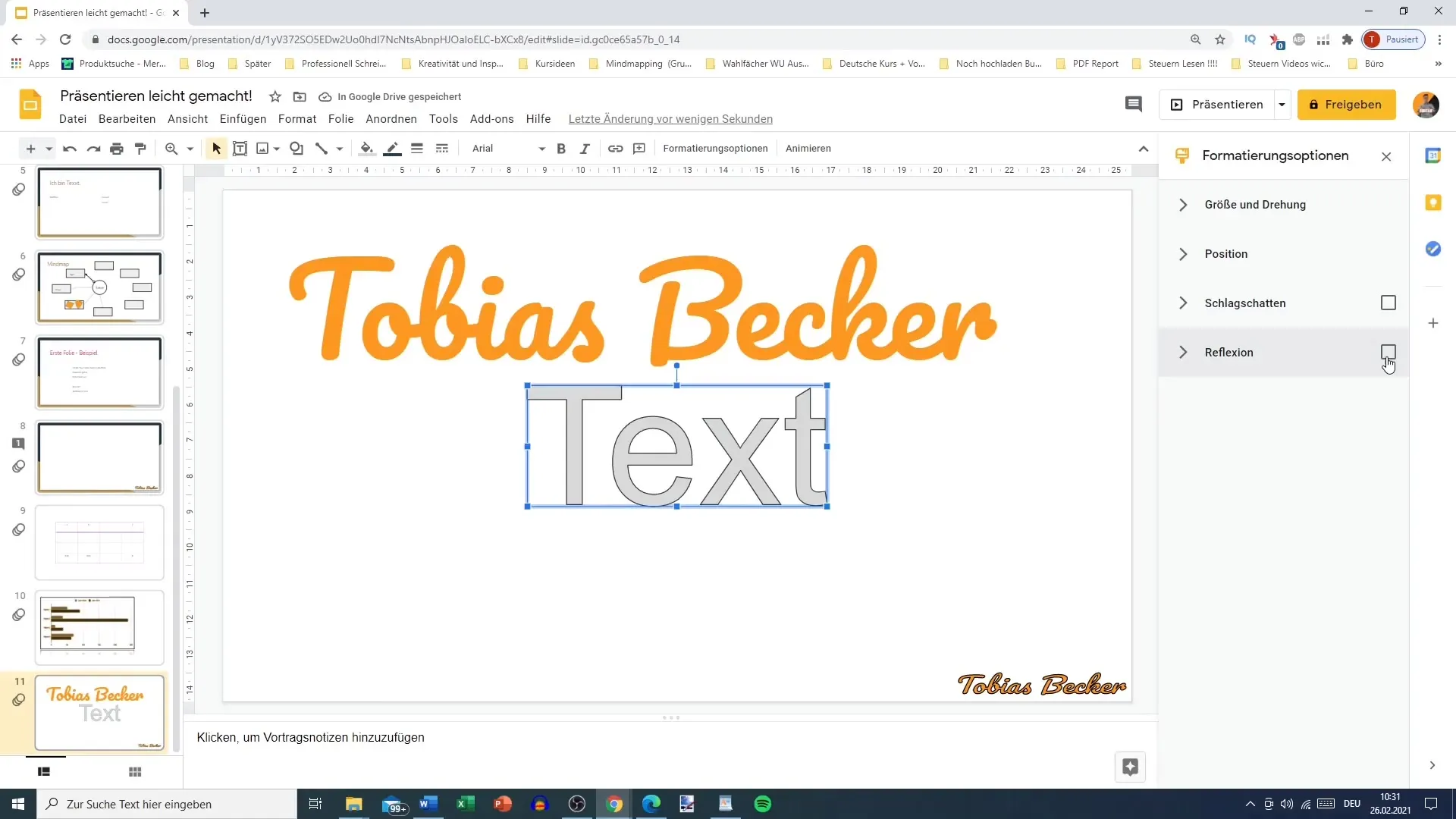1456x819 pixels.
Task: Open the Google Keep side panel icon
Action: pyautogui.click(x=1432, y=202)
